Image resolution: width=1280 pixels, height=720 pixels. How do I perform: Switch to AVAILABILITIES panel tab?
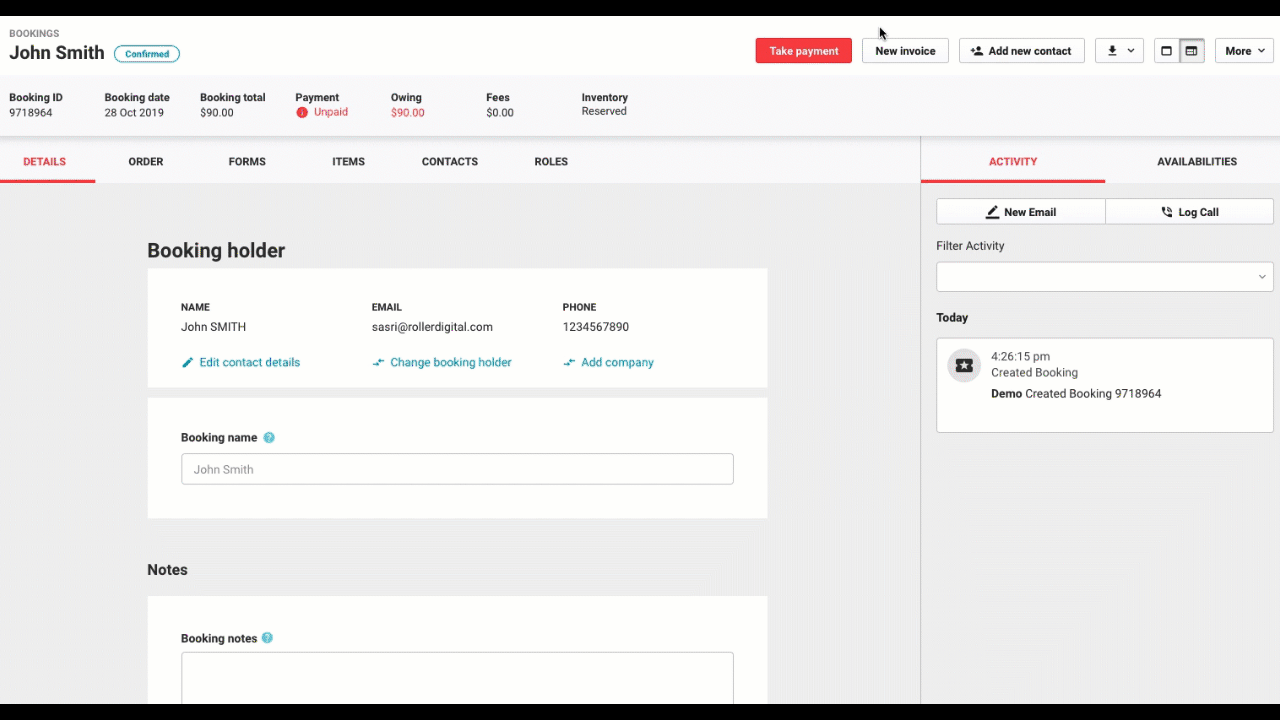coord(1197,161)
